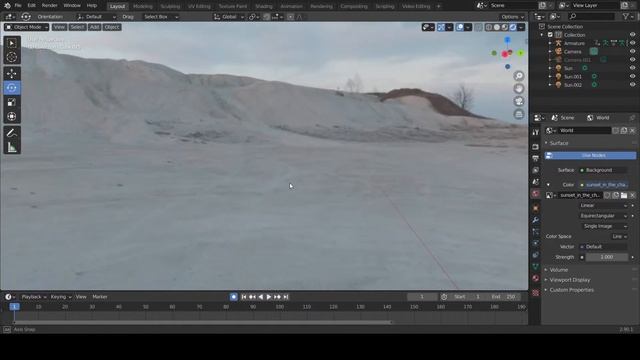Open the Object properties tab
This screenshot has height=360, width=640.
pyautogui.click(x=536, y=208)
